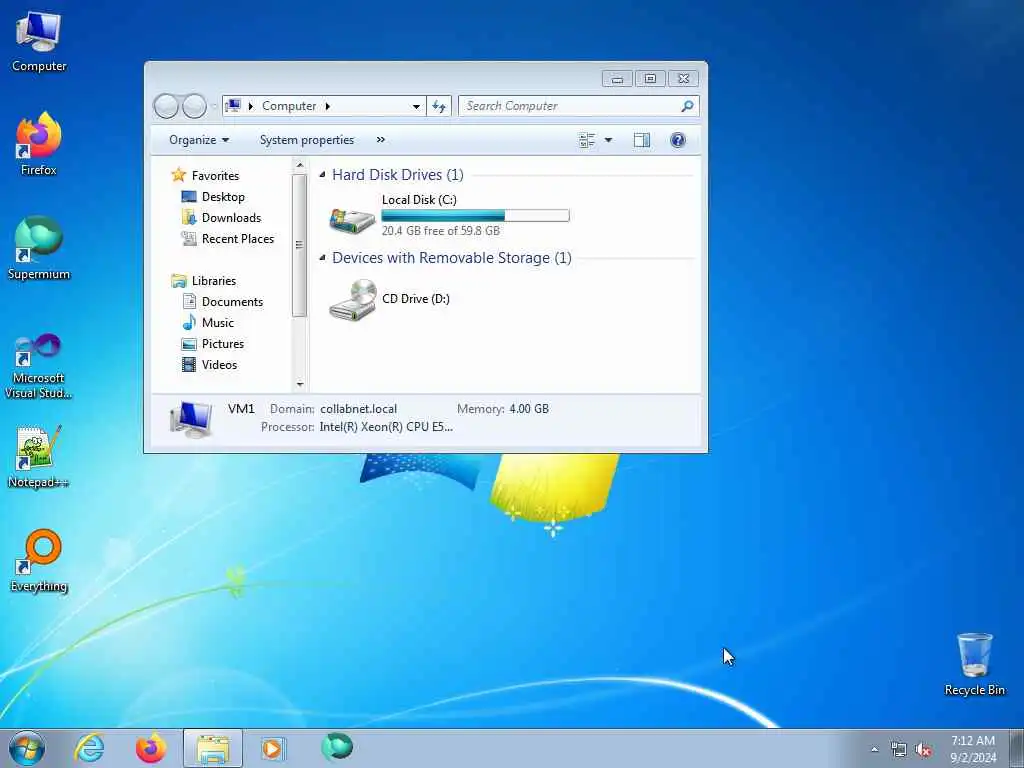The height and width of the screenshot is (768, 1024).
Task: Select the Recycle Bin icon
Action: pyautogui.click(x=974, y=664)
